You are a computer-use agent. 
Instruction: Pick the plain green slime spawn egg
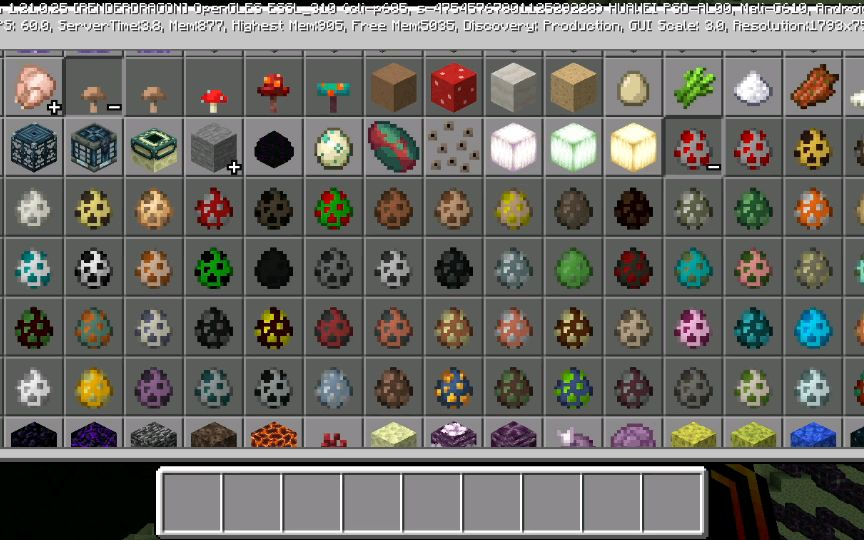573,267
